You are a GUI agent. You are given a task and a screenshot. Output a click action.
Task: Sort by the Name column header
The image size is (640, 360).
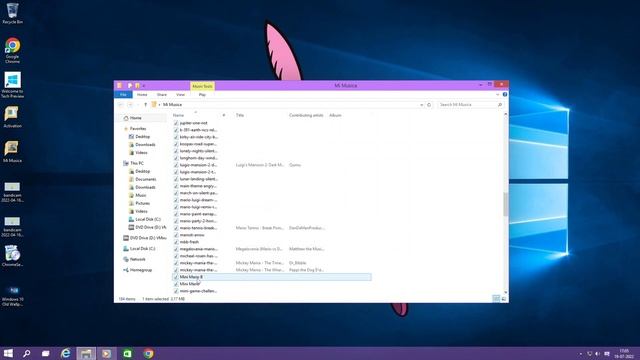[x=178, y=116]
